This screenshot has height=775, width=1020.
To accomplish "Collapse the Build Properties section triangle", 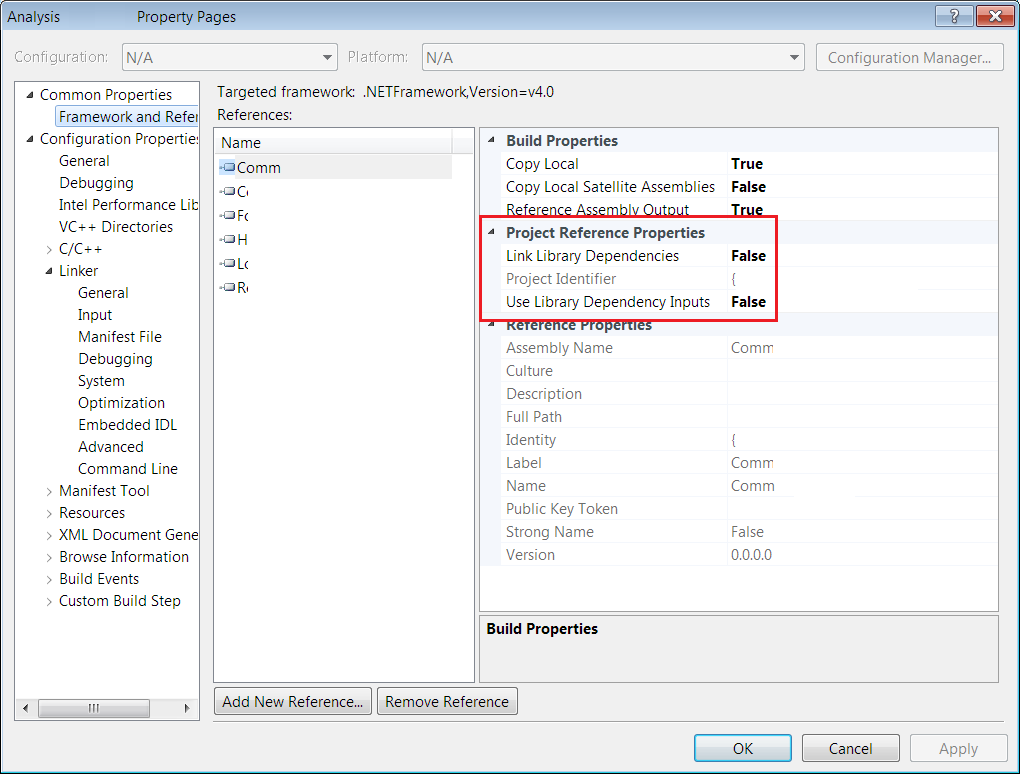I will (x=492, y=140).
